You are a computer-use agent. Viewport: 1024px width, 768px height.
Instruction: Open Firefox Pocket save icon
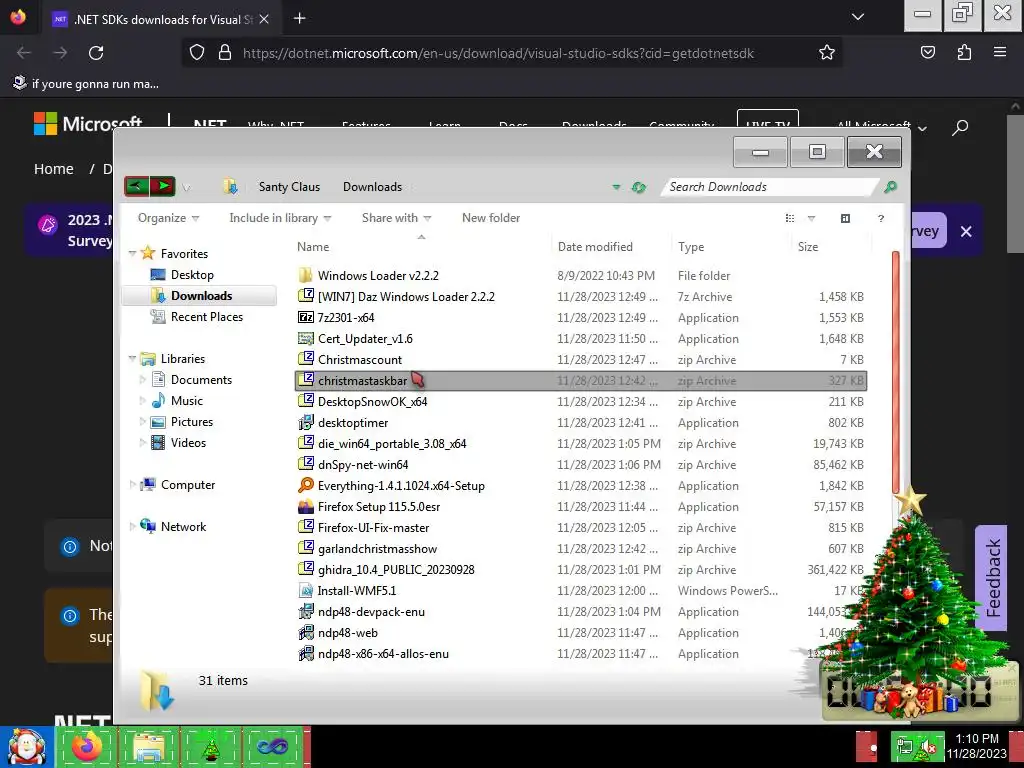pyautogui.click(x=927, y=52)
